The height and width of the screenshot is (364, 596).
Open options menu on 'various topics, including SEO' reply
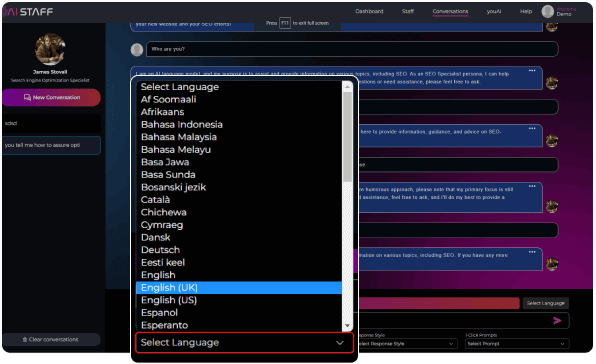[532, 252]
